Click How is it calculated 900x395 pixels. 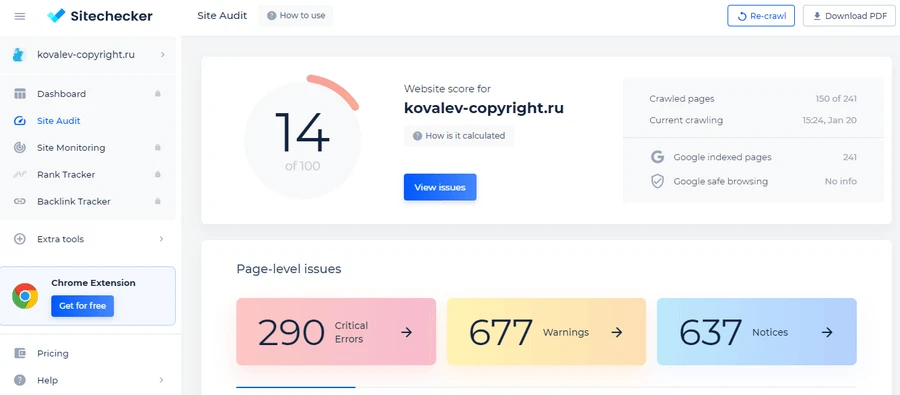tap(459, 136)
